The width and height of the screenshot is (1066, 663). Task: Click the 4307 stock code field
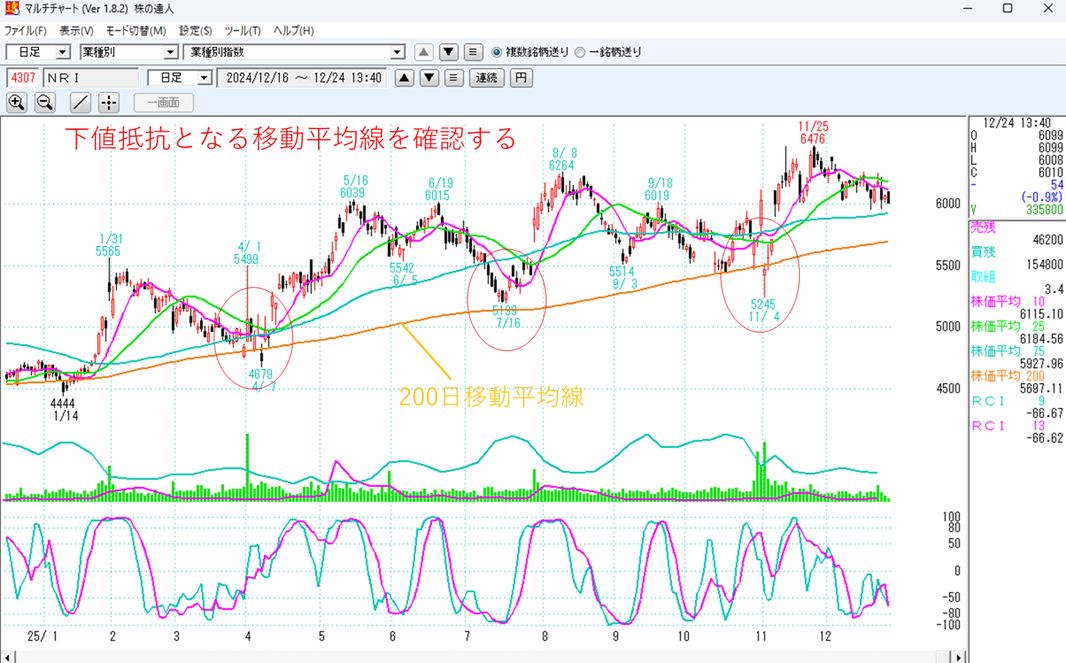point(23,78)
